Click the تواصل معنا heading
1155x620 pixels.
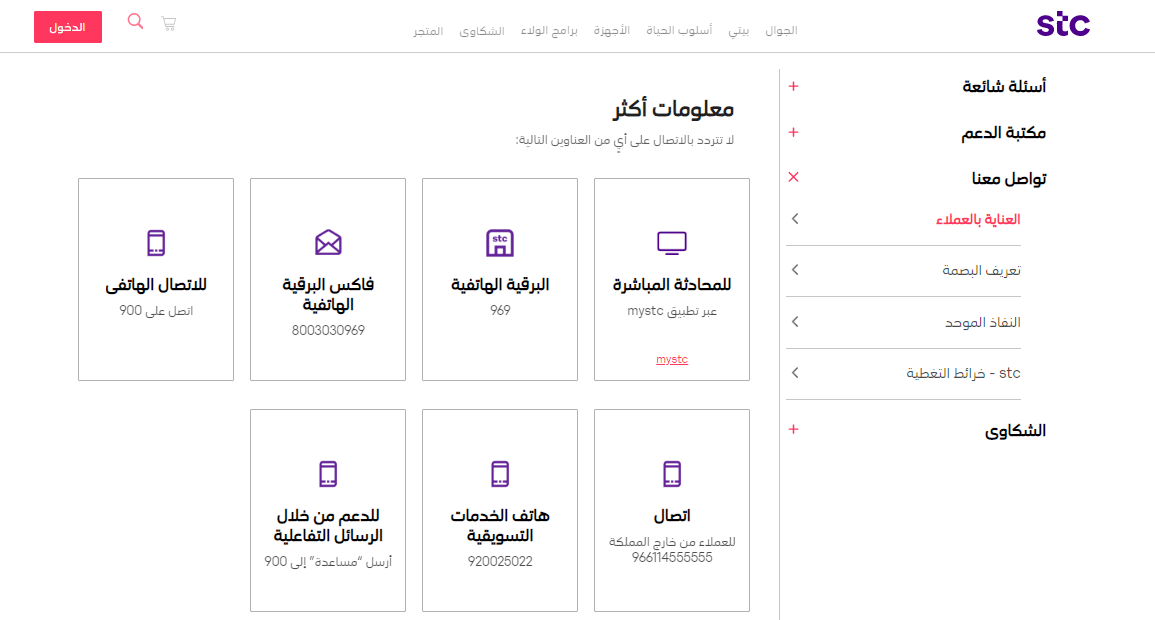click(x=1009, y=178)
